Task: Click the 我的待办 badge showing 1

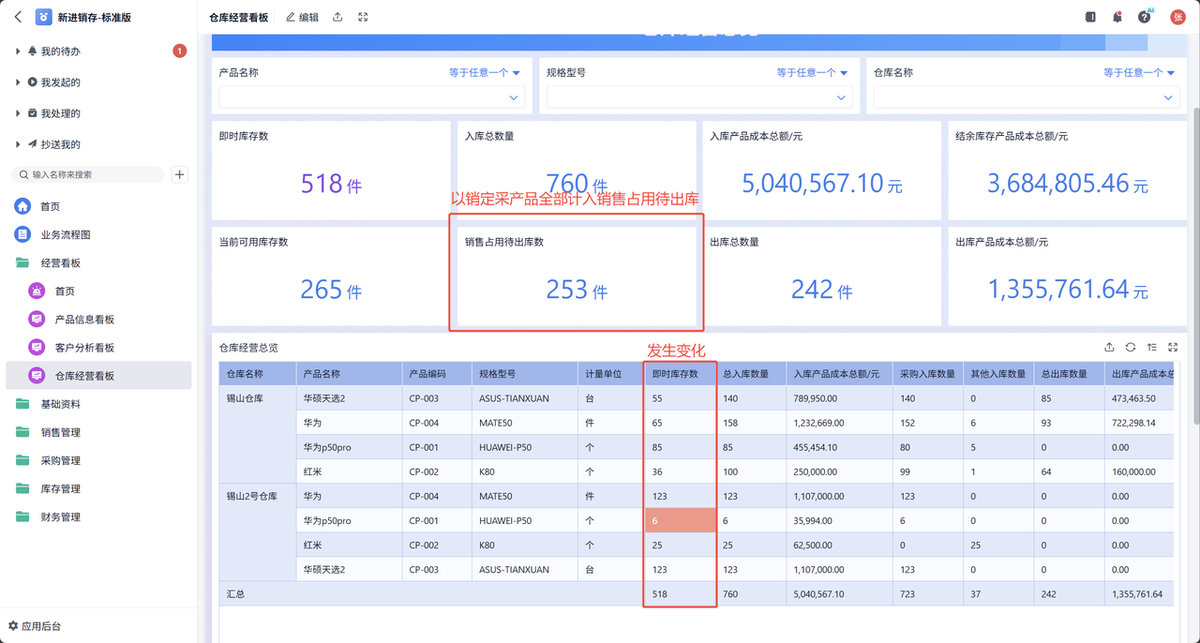Action: coord(179,50)
